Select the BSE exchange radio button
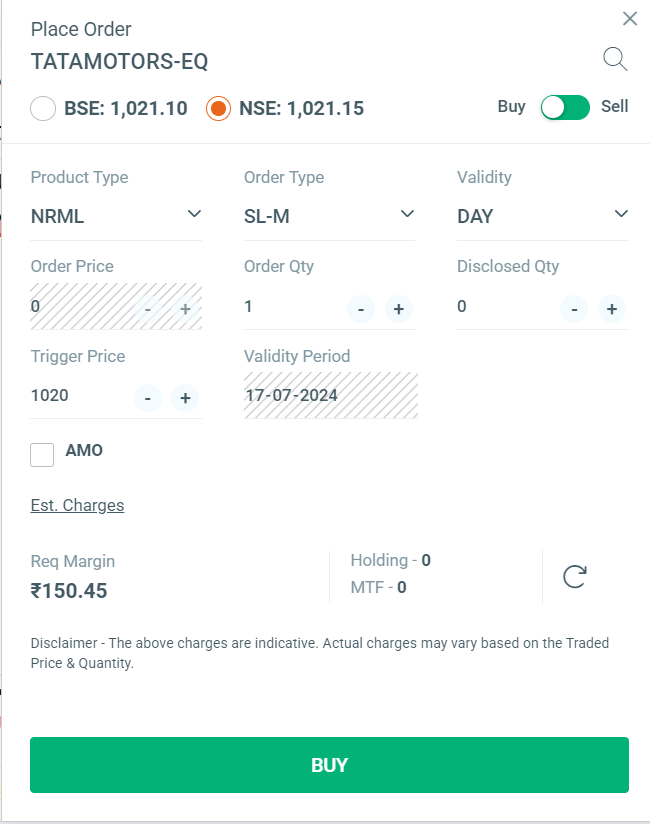The height and width of the screenshot is (824, 650). 43,108
